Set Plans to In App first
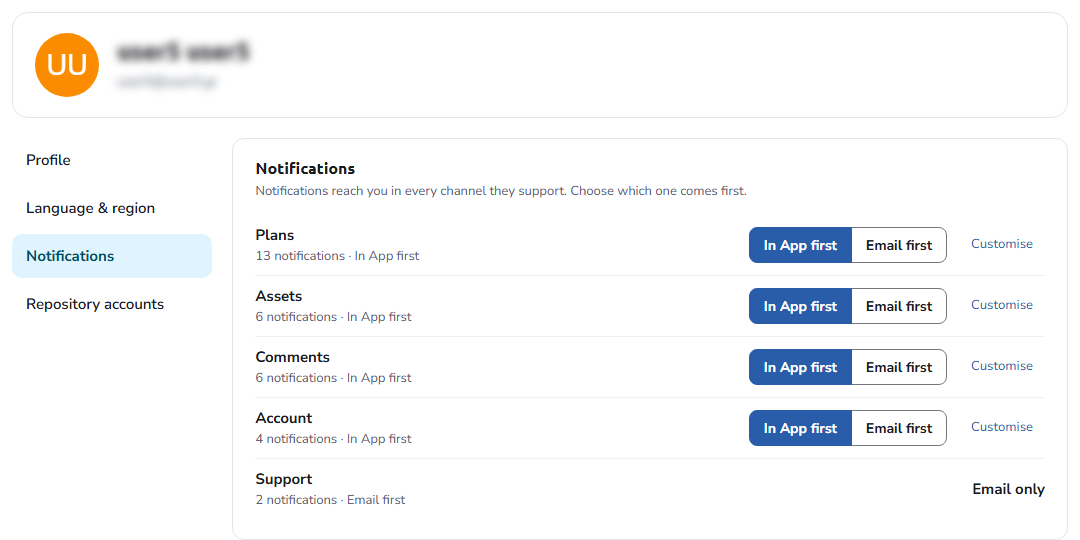1080x540 pixels. (800, 245)
